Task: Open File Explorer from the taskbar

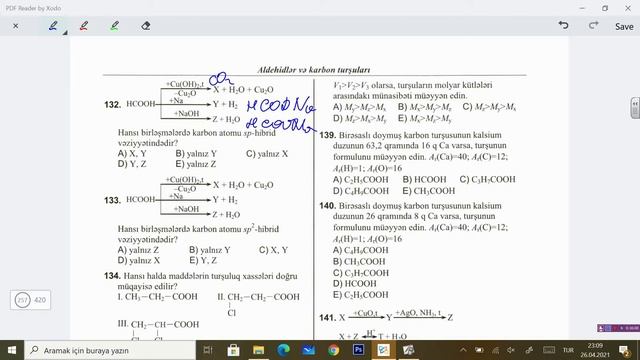Action: tap(258, 350)
